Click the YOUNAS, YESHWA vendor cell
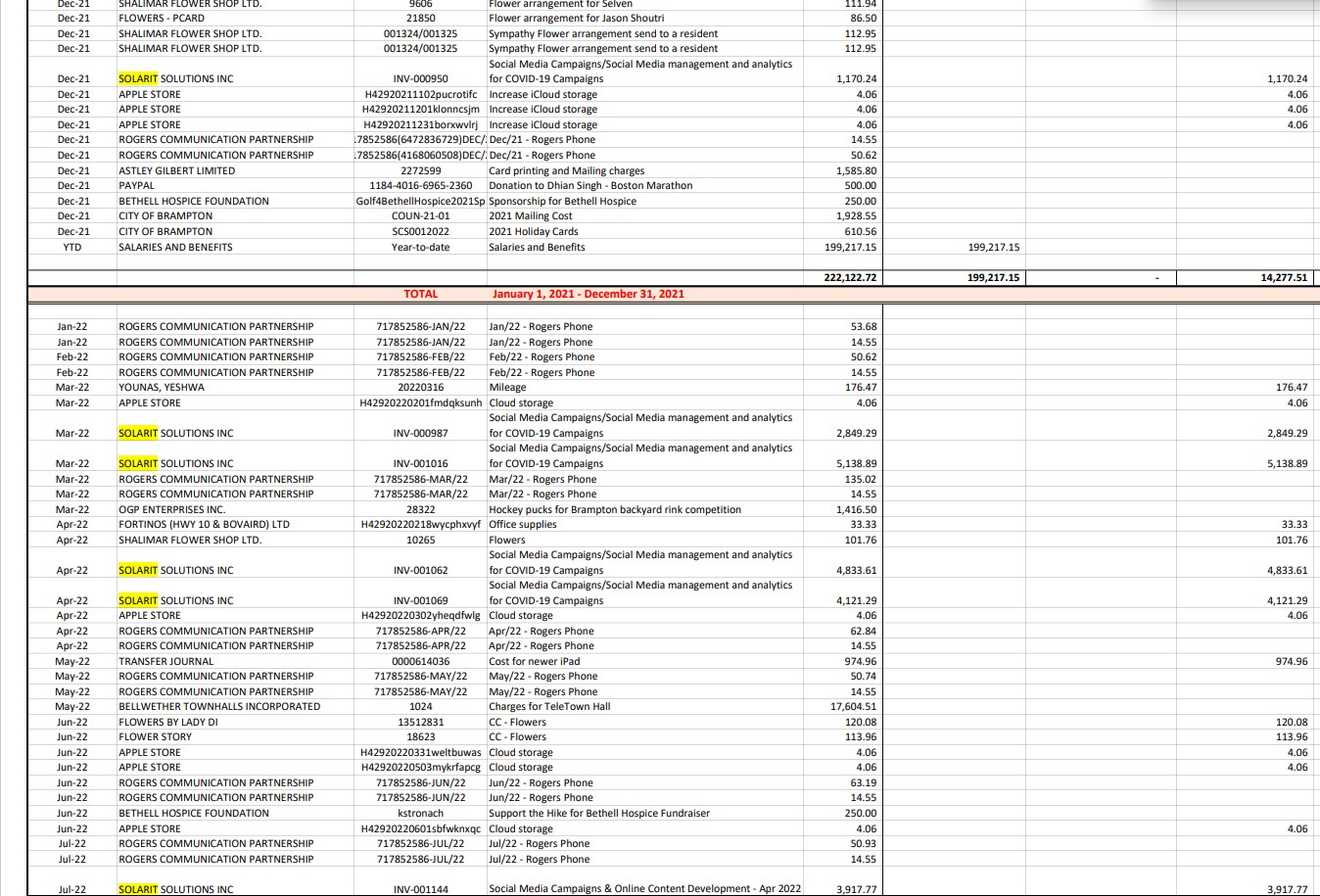This screenshot has height=896, width=1320. tap(162, 387)
